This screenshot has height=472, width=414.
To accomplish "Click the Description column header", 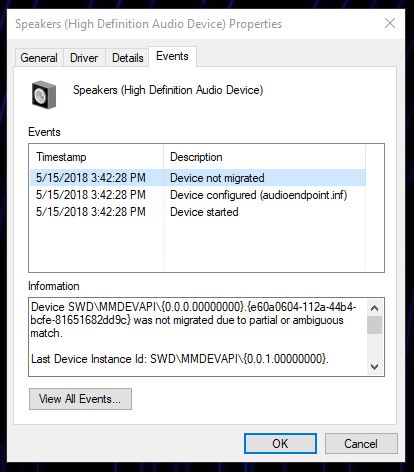I will (265, 157).
